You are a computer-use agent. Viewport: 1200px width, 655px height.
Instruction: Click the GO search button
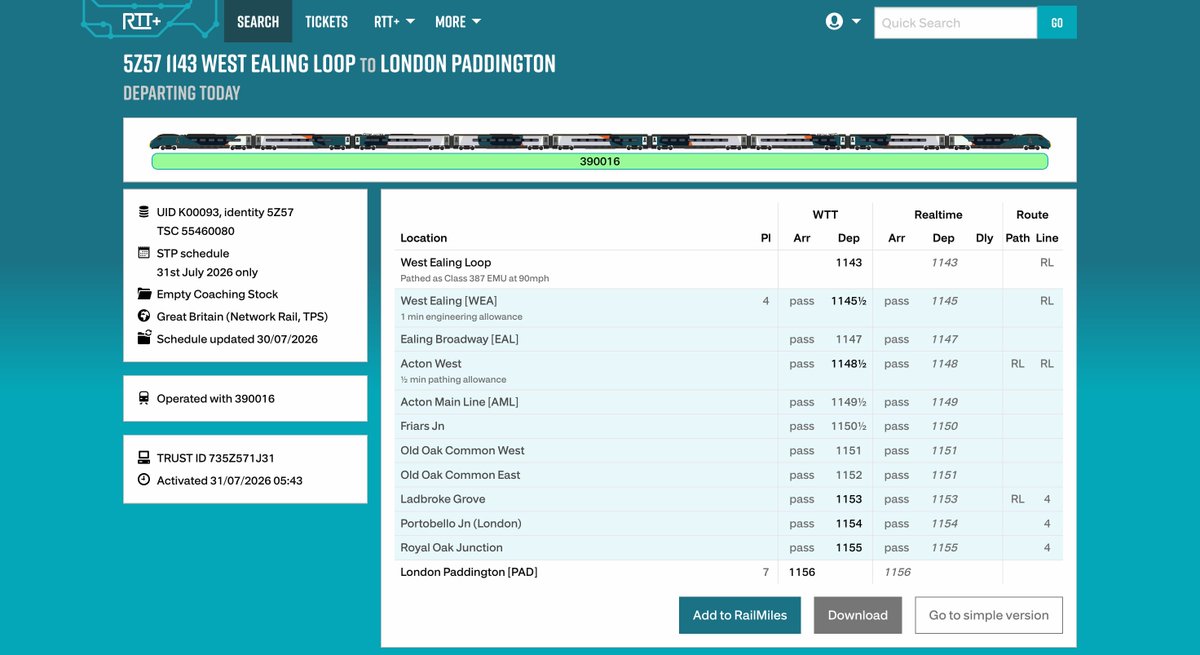click(1057, 23)
